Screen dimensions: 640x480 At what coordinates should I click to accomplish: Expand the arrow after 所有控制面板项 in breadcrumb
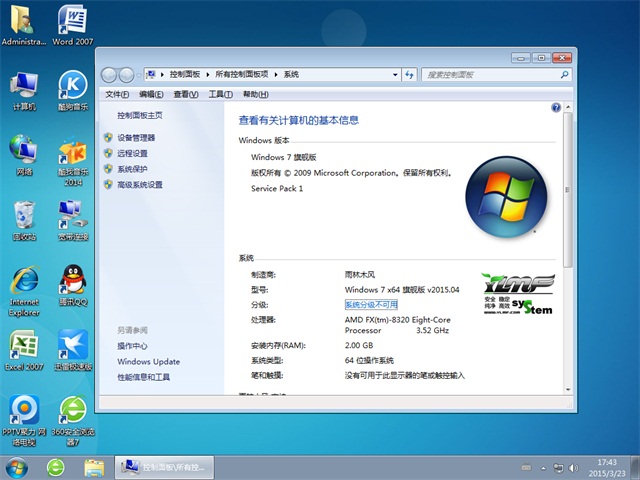tap(276, 75)
